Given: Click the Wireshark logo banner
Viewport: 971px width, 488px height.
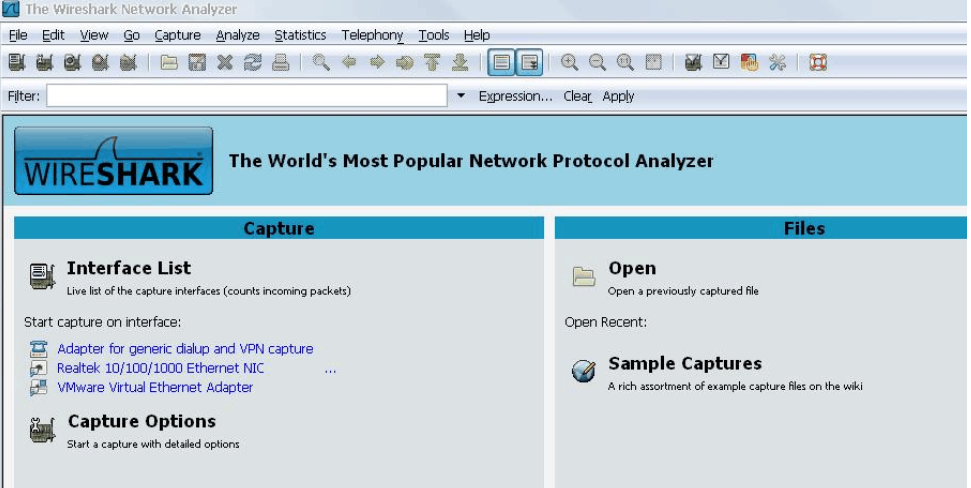Looking at the screenshot, I should click(x=113, y=161).
